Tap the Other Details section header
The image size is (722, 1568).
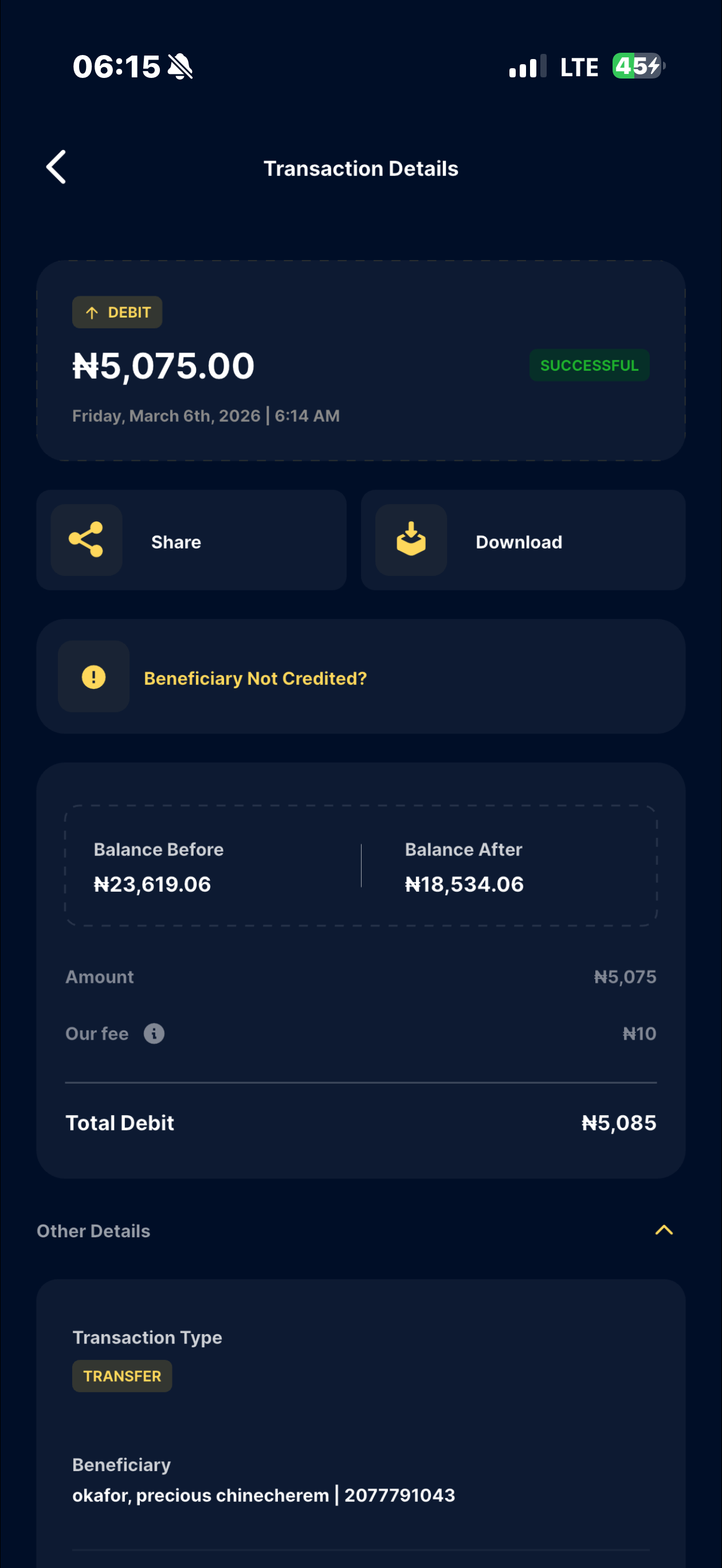pos(94,1231)
